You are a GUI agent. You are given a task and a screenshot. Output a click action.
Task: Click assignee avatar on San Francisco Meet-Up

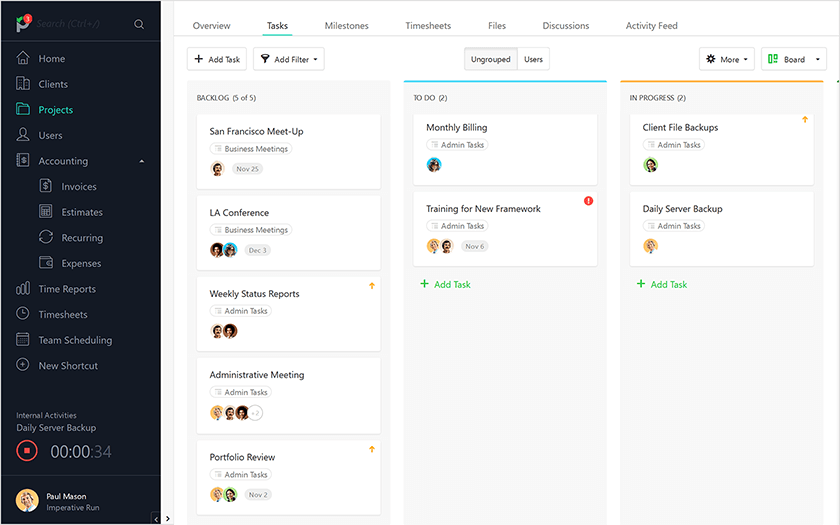(217, 169)
